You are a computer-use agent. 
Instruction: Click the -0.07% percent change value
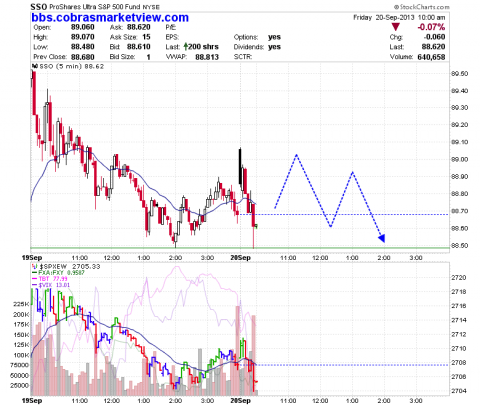(431, 27)
